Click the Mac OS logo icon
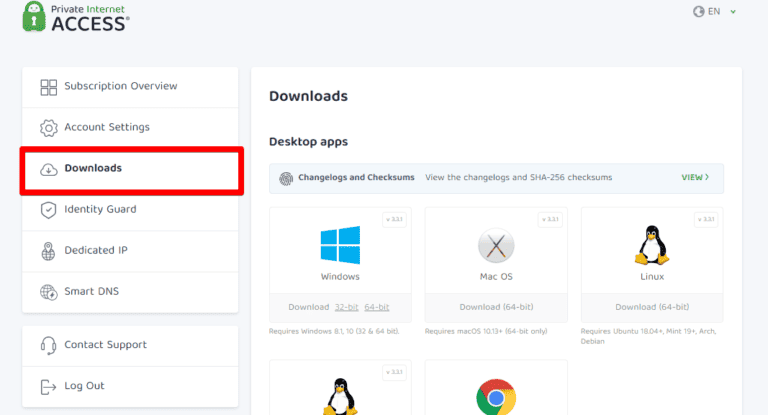The height and width of the screenshot is (415, 768). pos(496,245)
